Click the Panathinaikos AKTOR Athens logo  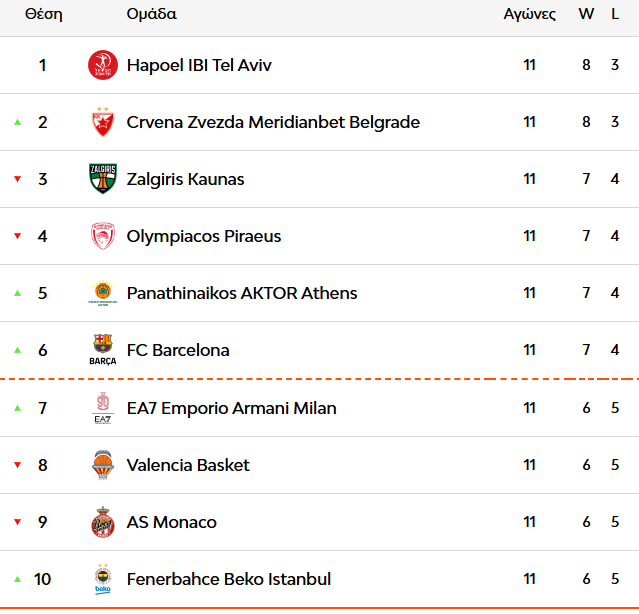(x=102, y=294)
